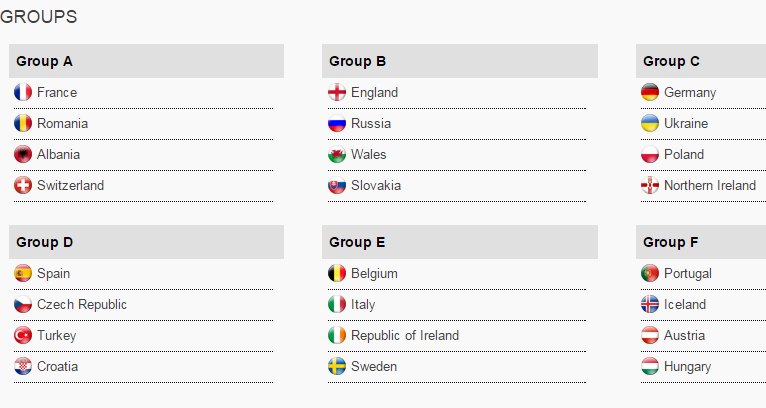This screenshot has height=408, width=766.
Task: Click the France flag icon
Action: tap(23, 92)
